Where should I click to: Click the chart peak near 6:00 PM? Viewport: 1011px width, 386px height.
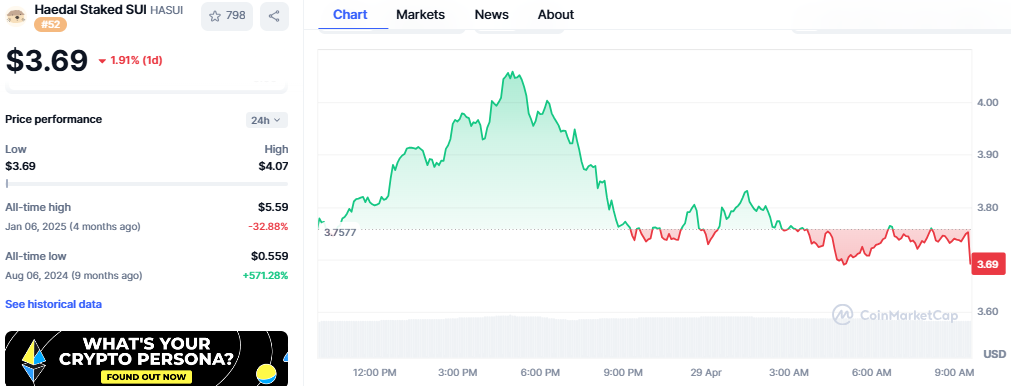click(x=511, y=74)
